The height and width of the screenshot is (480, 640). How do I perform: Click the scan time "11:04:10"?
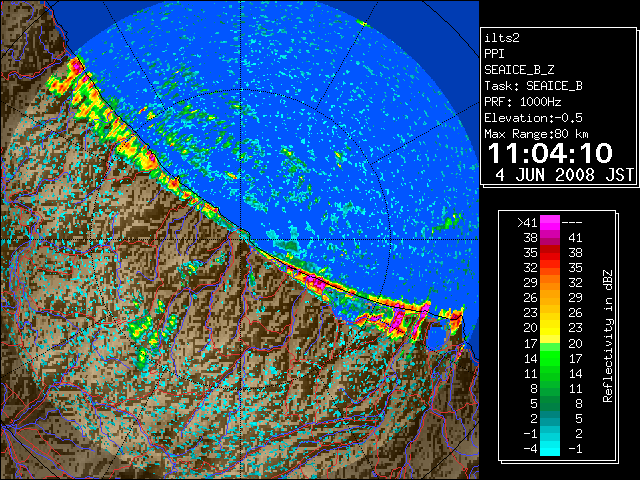(x=550, y=153)
